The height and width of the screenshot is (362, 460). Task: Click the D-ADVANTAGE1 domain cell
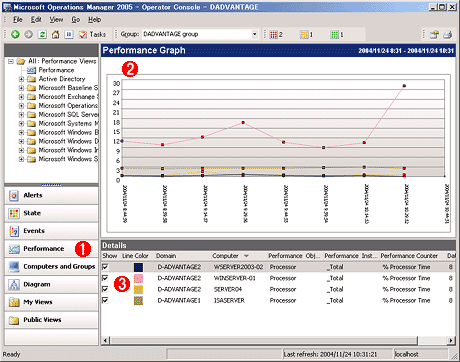[x=179, y=300]
